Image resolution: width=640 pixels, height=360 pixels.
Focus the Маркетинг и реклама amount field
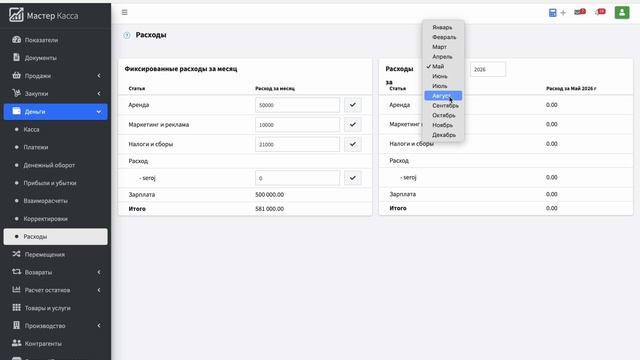pyautogui.click(x=297, y=124)
